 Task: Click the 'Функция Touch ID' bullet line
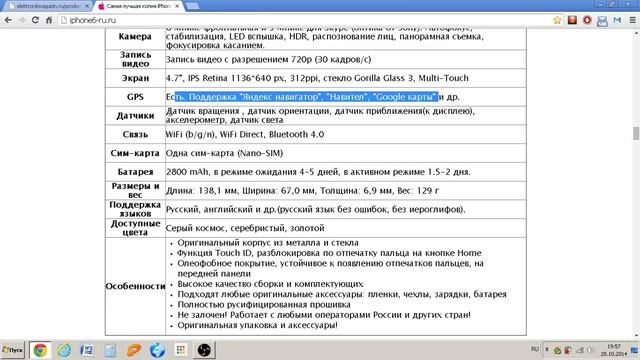click(x=329, y=253)
